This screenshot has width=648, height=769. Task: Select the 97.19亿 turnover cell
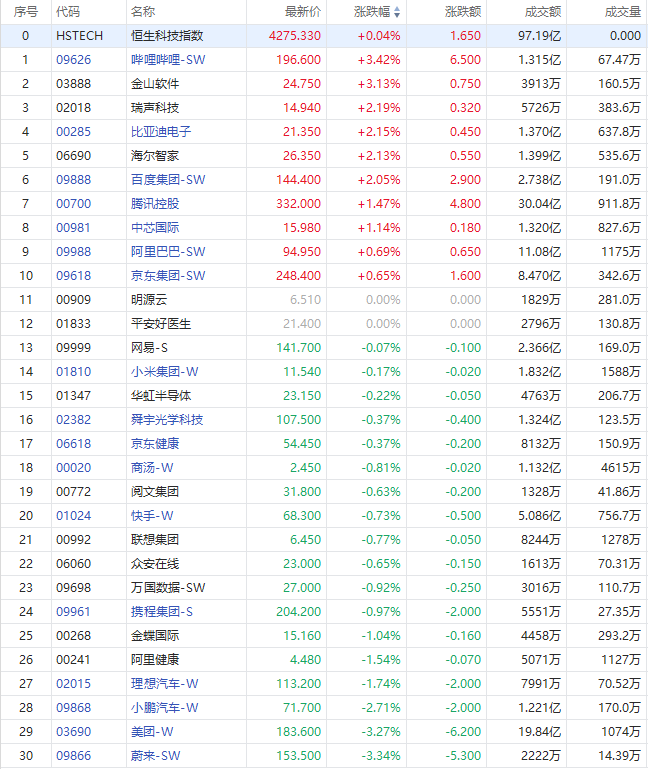coord(539,36)
